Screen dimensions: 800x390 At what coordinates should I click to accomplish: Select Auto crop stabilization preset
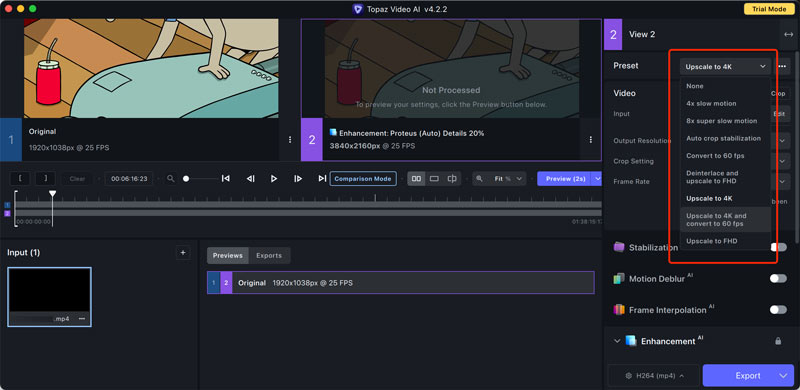(725, 138)
